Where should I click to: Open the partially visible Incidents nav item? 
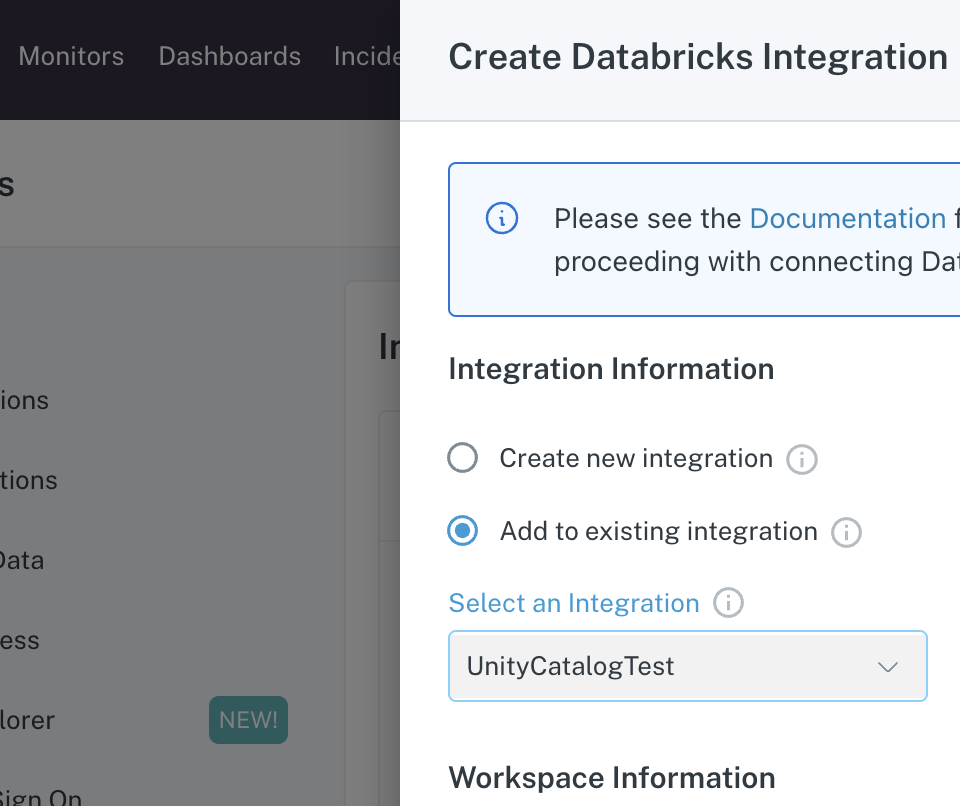click(x=367, y=56)
